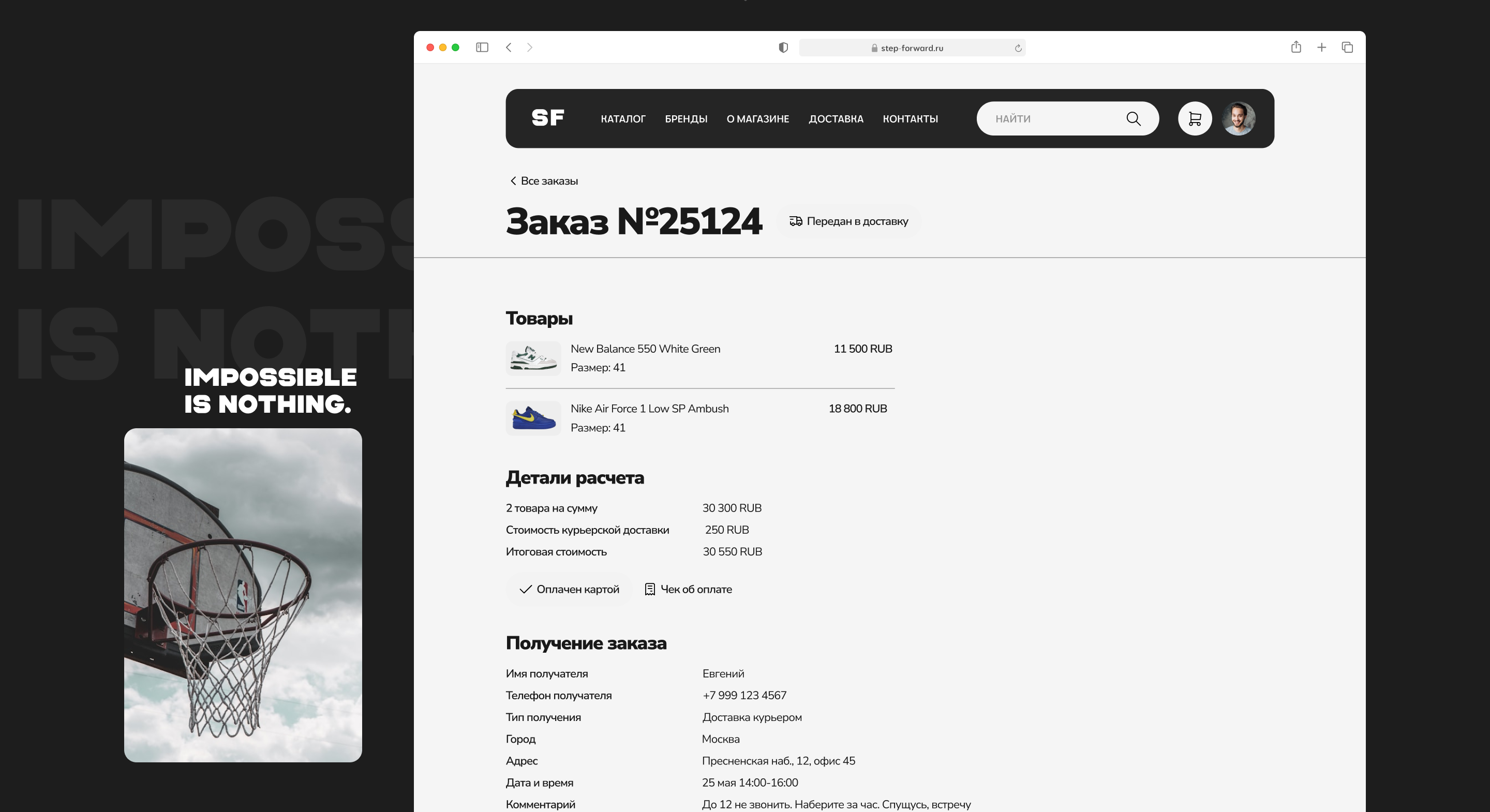The height and width of the screenshot is (812, 1490).
Task: Open Чек об оплате receipt
Action: 688,589
